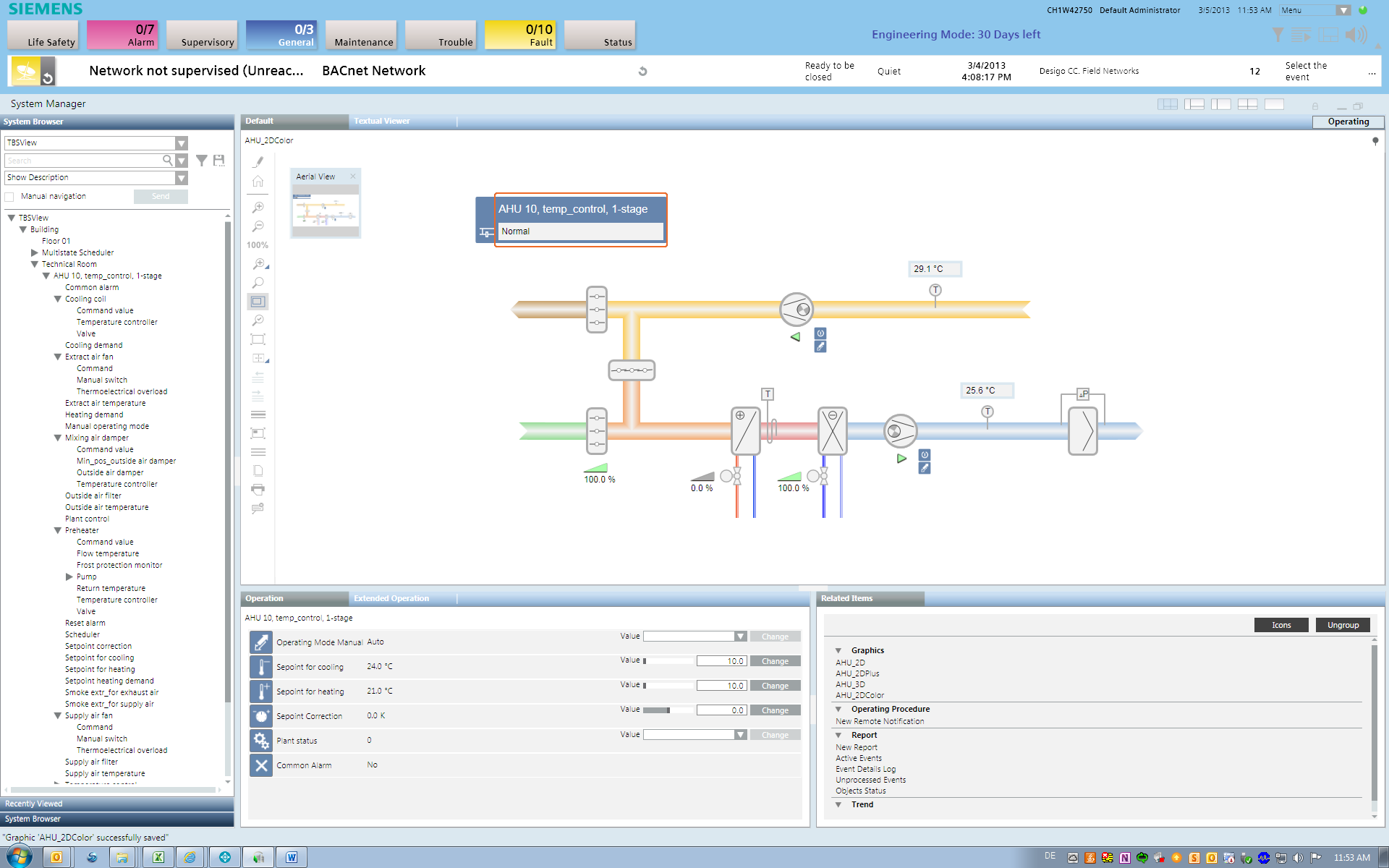Open the Show Description dropdown

coord(182,178)
